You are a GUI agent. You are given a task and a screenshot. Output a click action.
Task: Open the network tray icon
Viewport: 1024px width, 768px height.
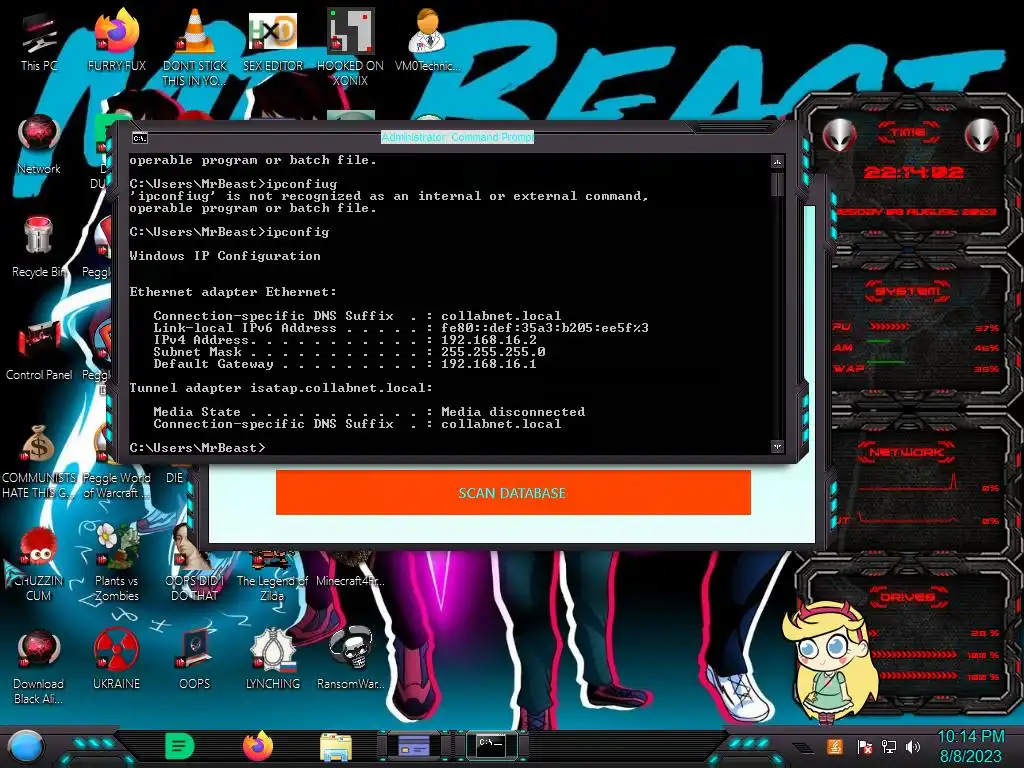click(889, 746)
